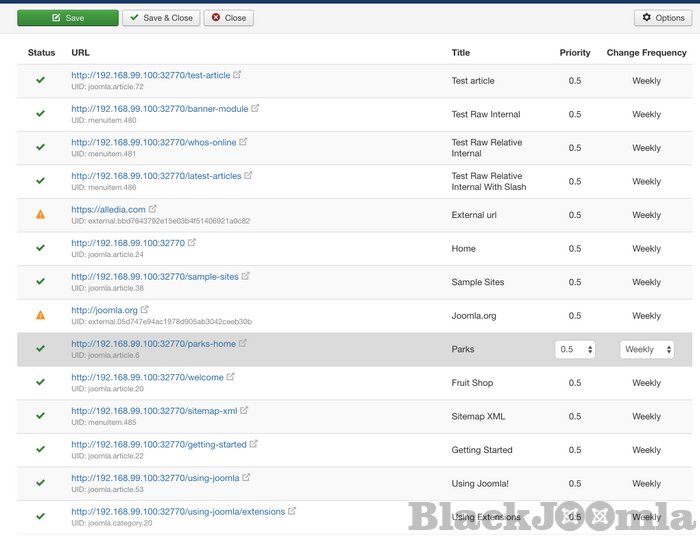This screenshot has height=536, width=700.
Task: Toggle warning status of External url row
Action: (41, 214)
